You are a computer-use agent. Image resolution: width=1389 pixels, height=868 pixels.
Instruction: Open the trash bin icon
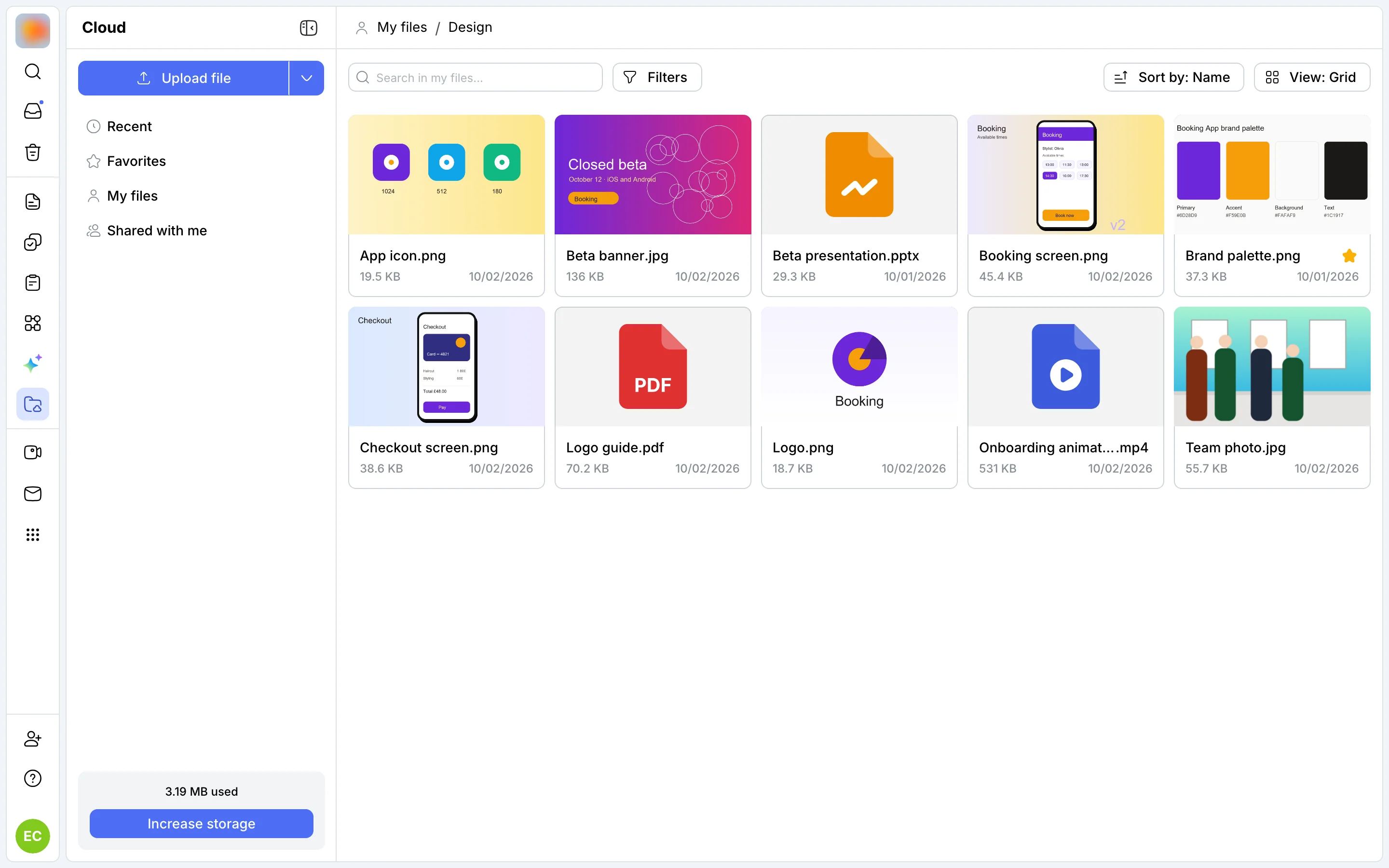point(33,151)
